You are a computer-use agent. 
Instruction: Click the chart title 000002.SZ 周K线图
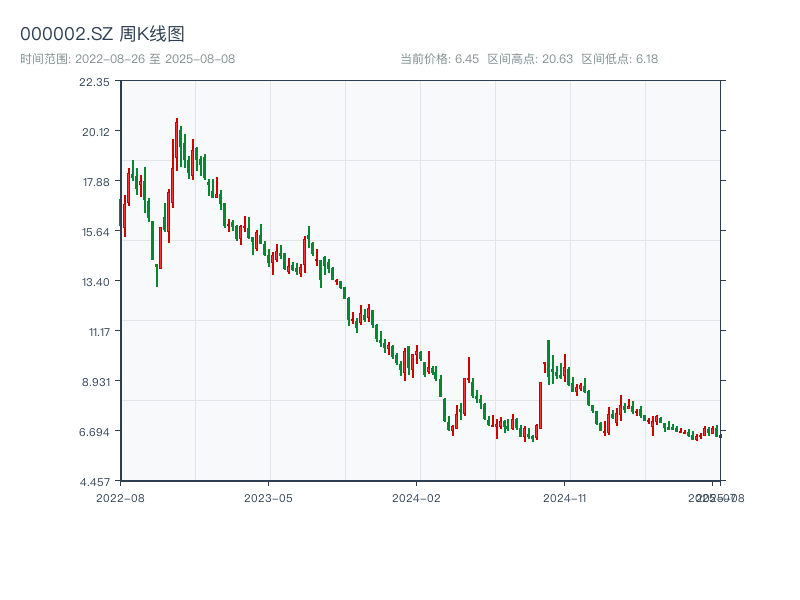pos(102,35)
